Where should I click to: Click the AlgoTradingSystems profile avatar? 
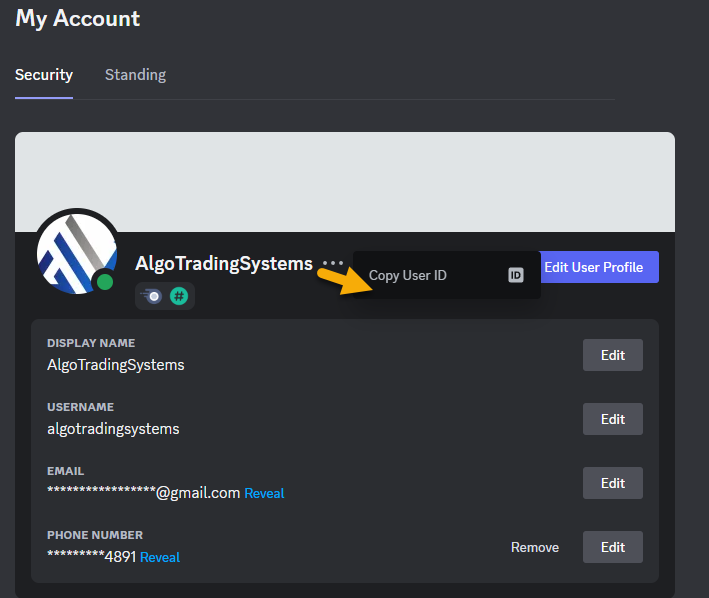coord(76,250)
